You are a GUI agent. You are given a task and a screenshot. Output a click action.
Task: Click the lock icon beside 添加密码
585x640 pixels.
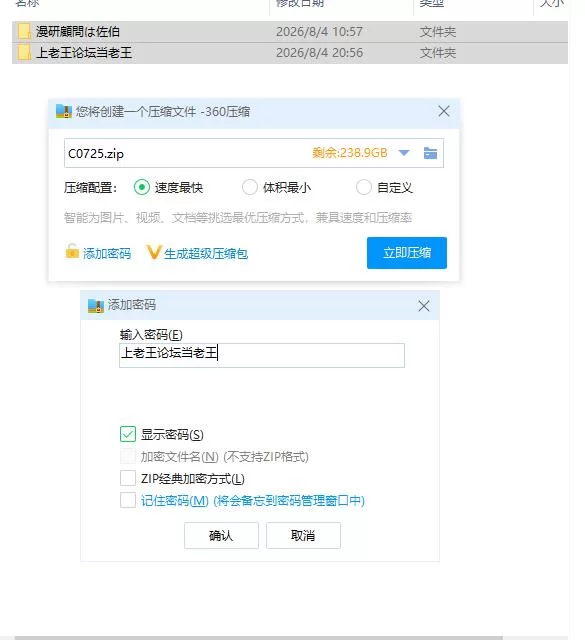(72, 251)
